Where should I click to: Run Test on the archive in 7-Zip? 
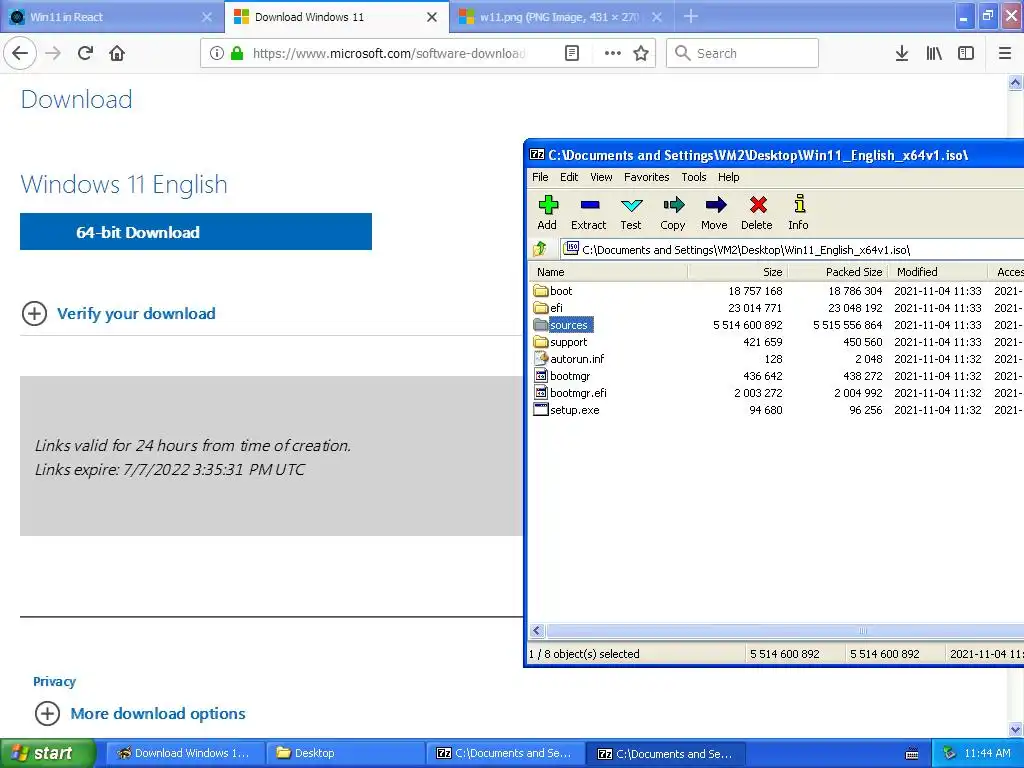tap(631, 213)
